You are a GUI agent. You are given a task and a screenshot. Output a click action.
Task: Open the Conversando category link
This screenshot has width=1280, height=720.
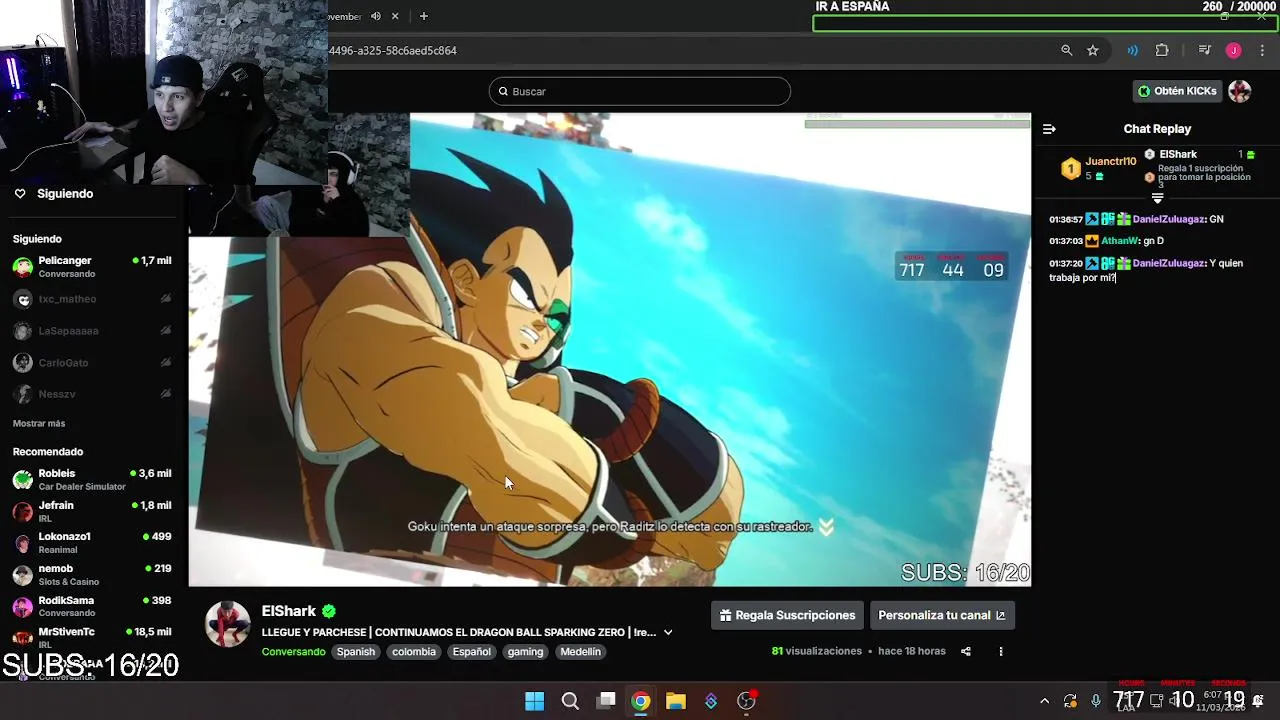294,652
